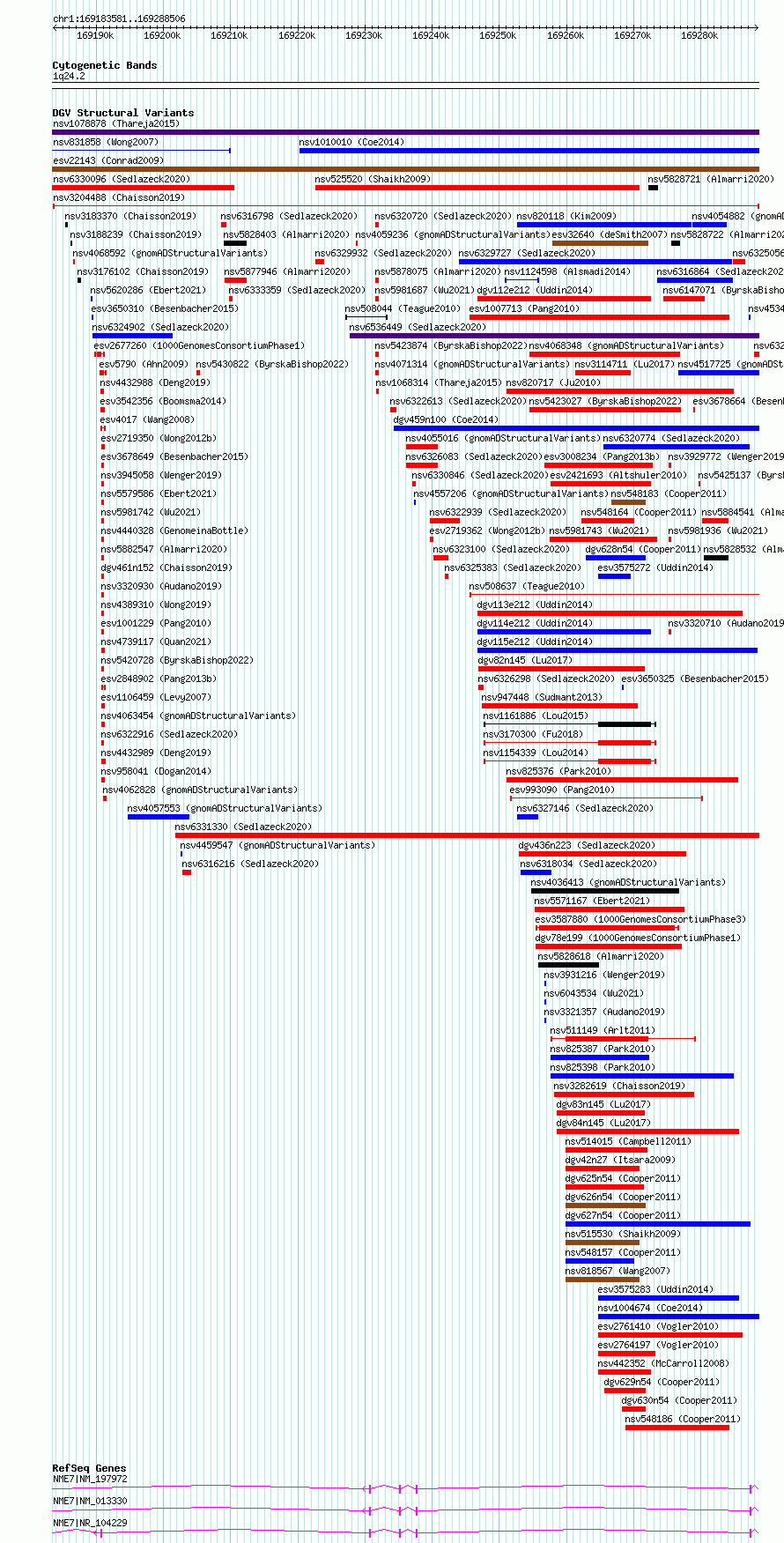Image resolution: width=784 pixels, height=1543 pixels.
Task: Open variant nsv4036413 (gnomADStructuralVariants)
Action: point(628,882)
